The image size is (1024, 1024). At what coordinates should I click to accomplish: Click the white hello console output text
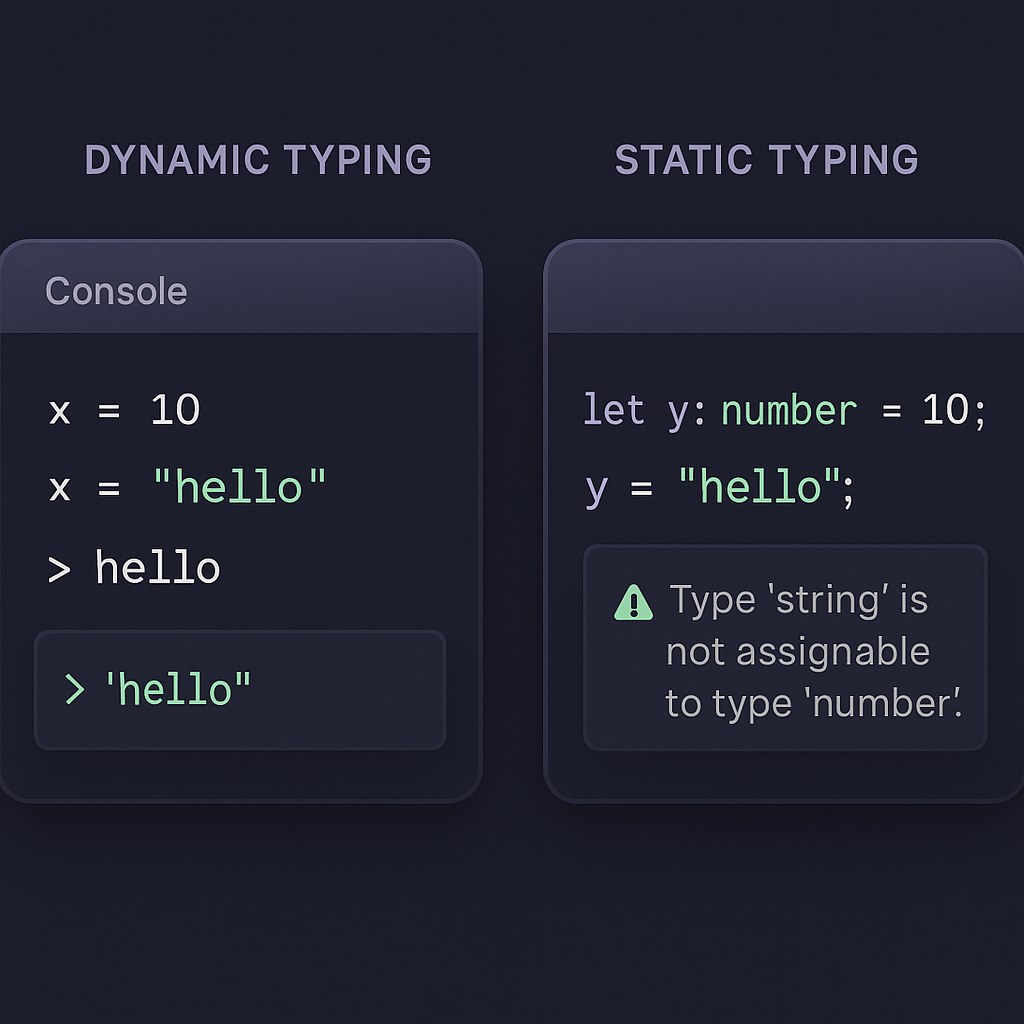[157, 569]
